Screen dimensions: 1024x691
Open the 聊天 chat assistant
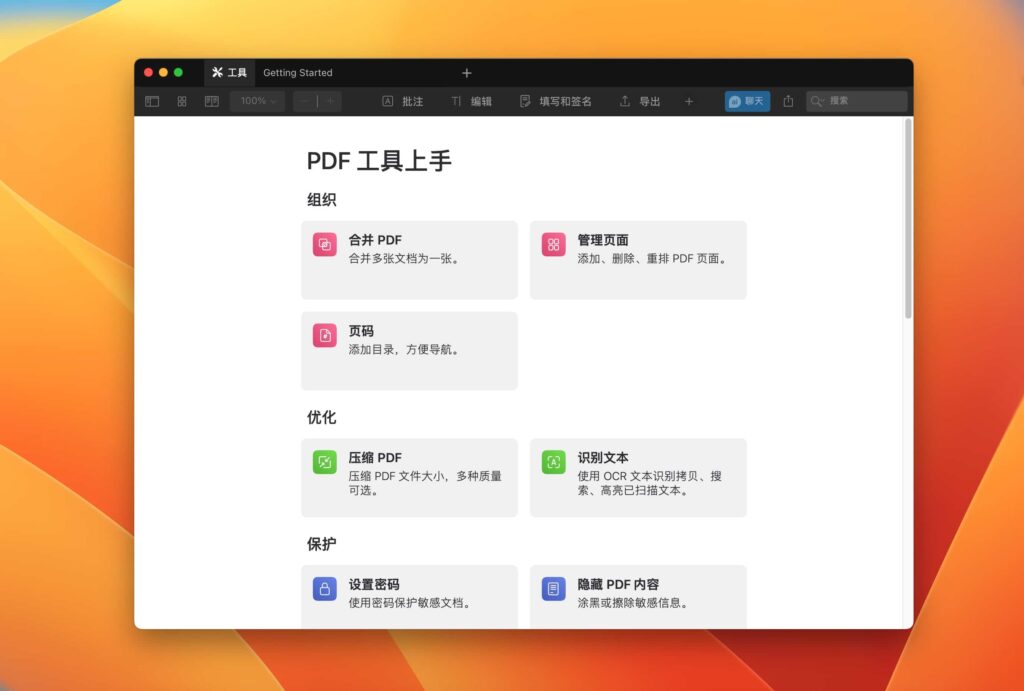746,101
